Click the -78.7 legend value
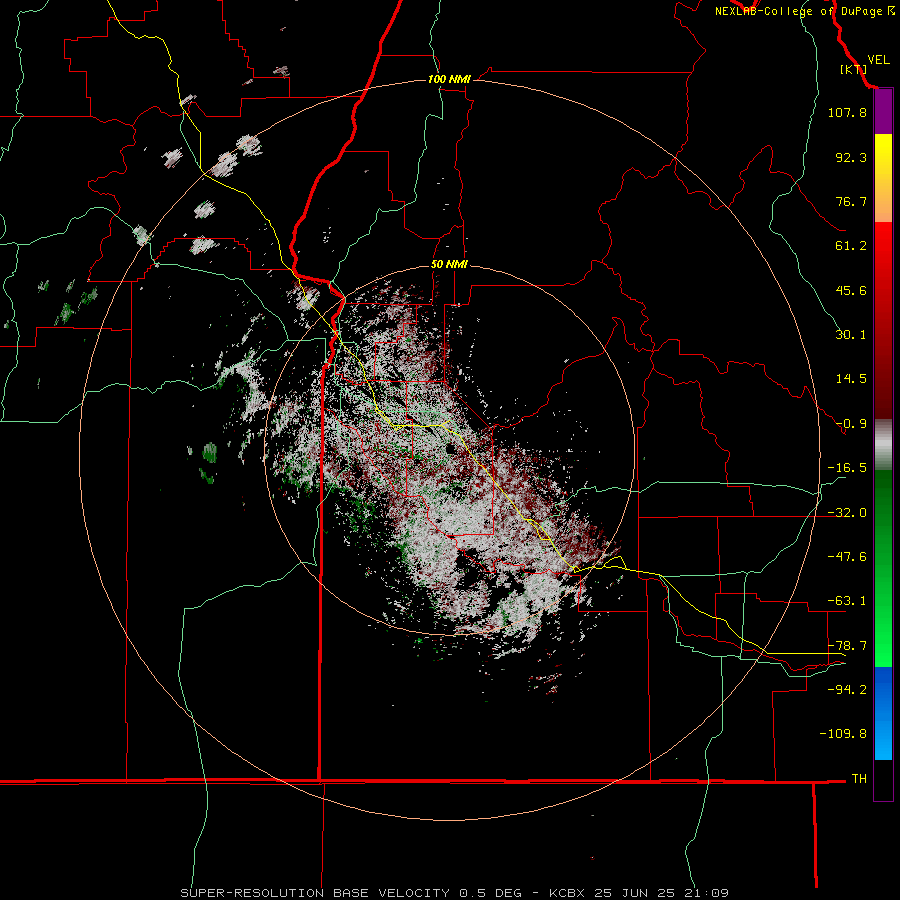Image resolution: width=900 pixels, height=900 pixels. pyautogui.click(x=847, y=646)
